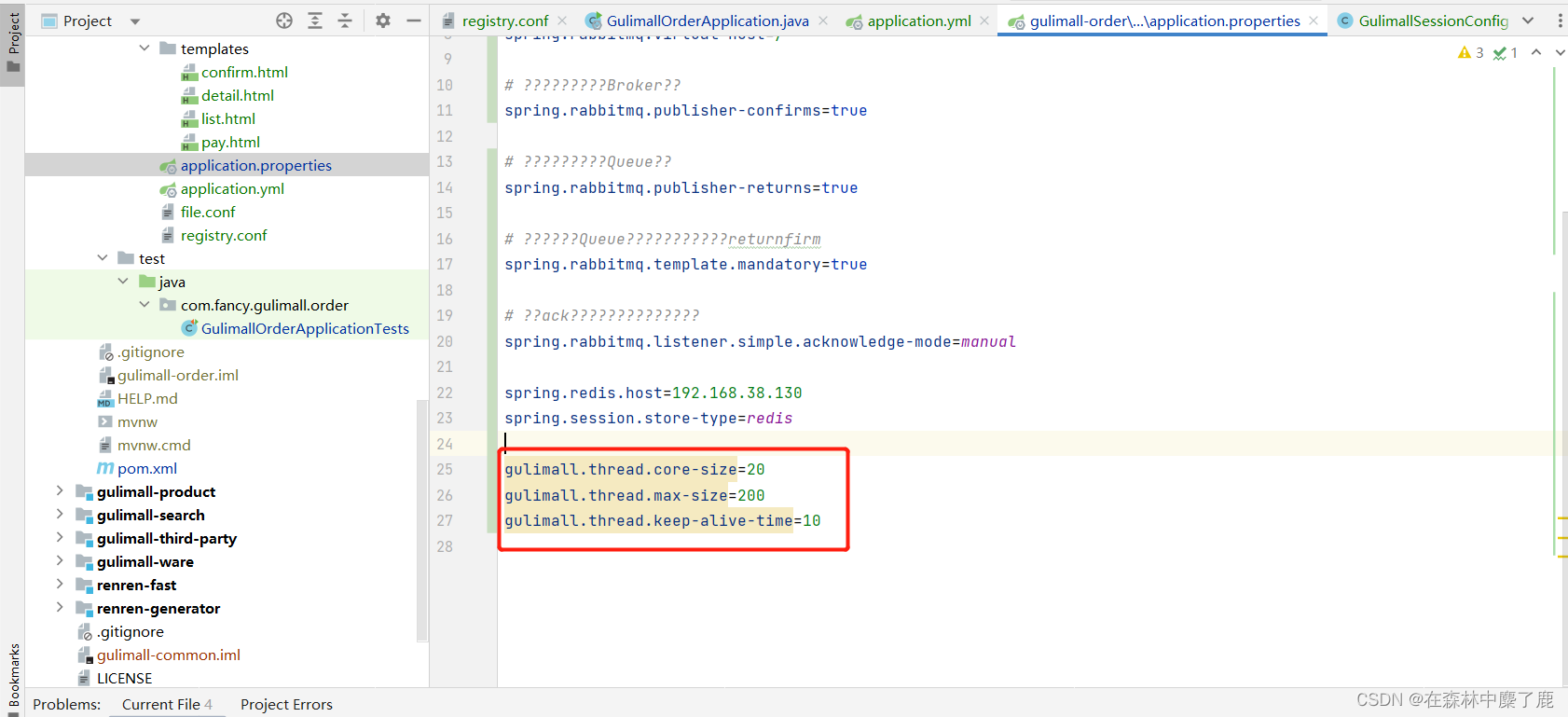Collapse the java test folder
This screenshot has width=1568, height=717.
[x=123, y=281]
